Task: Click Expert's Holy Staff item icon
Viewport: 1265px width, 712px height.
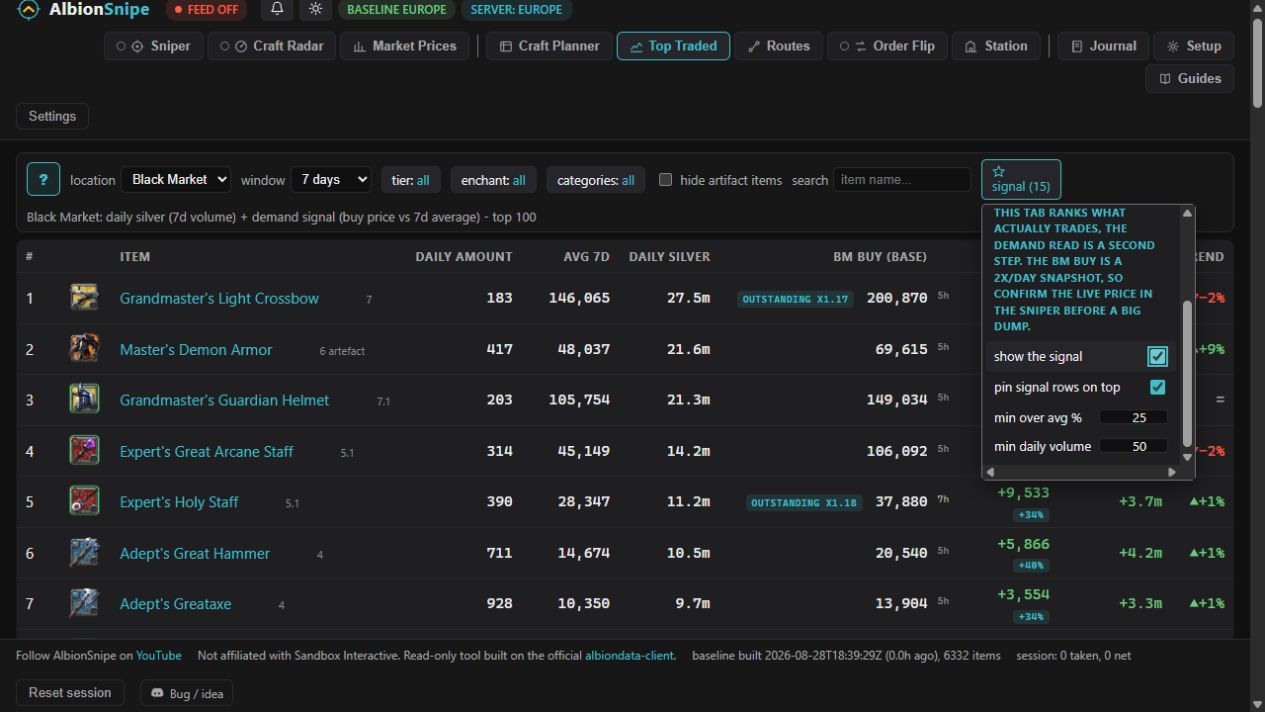Action: (x=84, y=501)
